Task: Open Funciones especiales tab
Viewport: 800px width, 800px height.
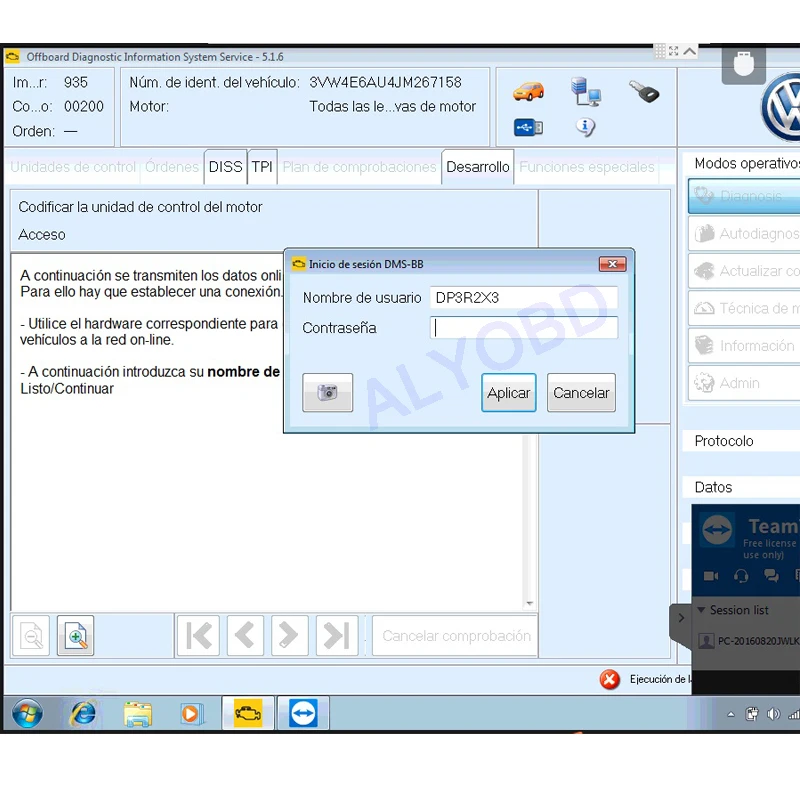Action: coord(587,167)
